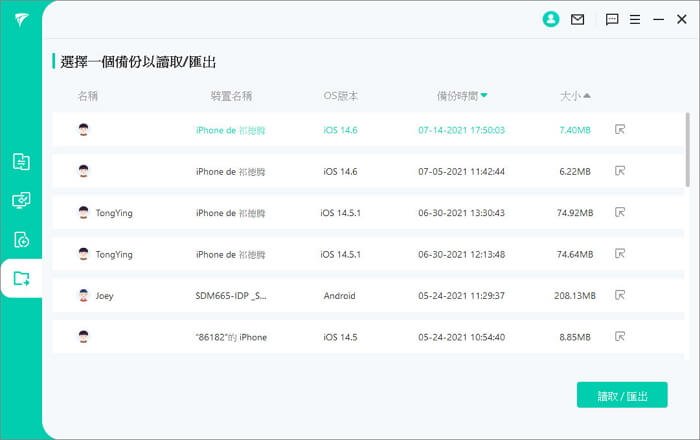700x440 pixels.
Task: Click SDM665-IDP device name
Action: click(x=231, y=296)
